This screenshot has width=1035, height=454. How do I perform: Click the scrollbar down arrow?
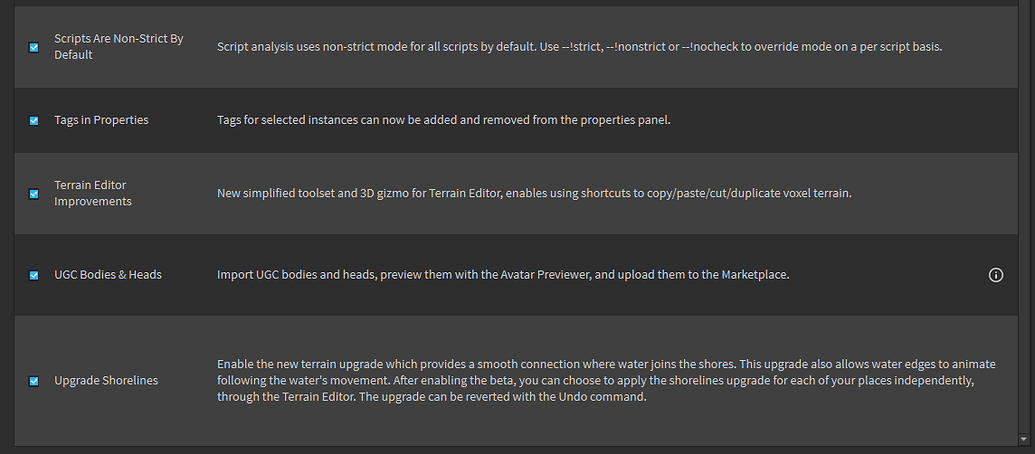(1024, 439)
